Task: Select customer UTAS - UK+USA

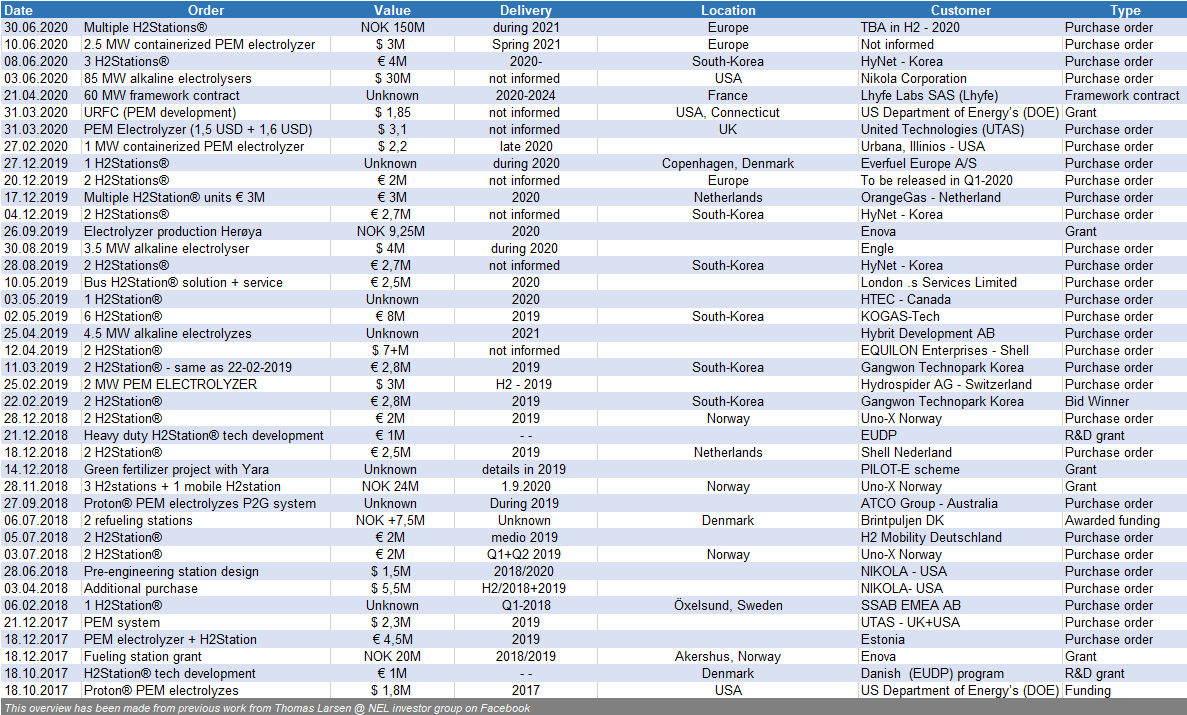Action: [x=910, y=623]
